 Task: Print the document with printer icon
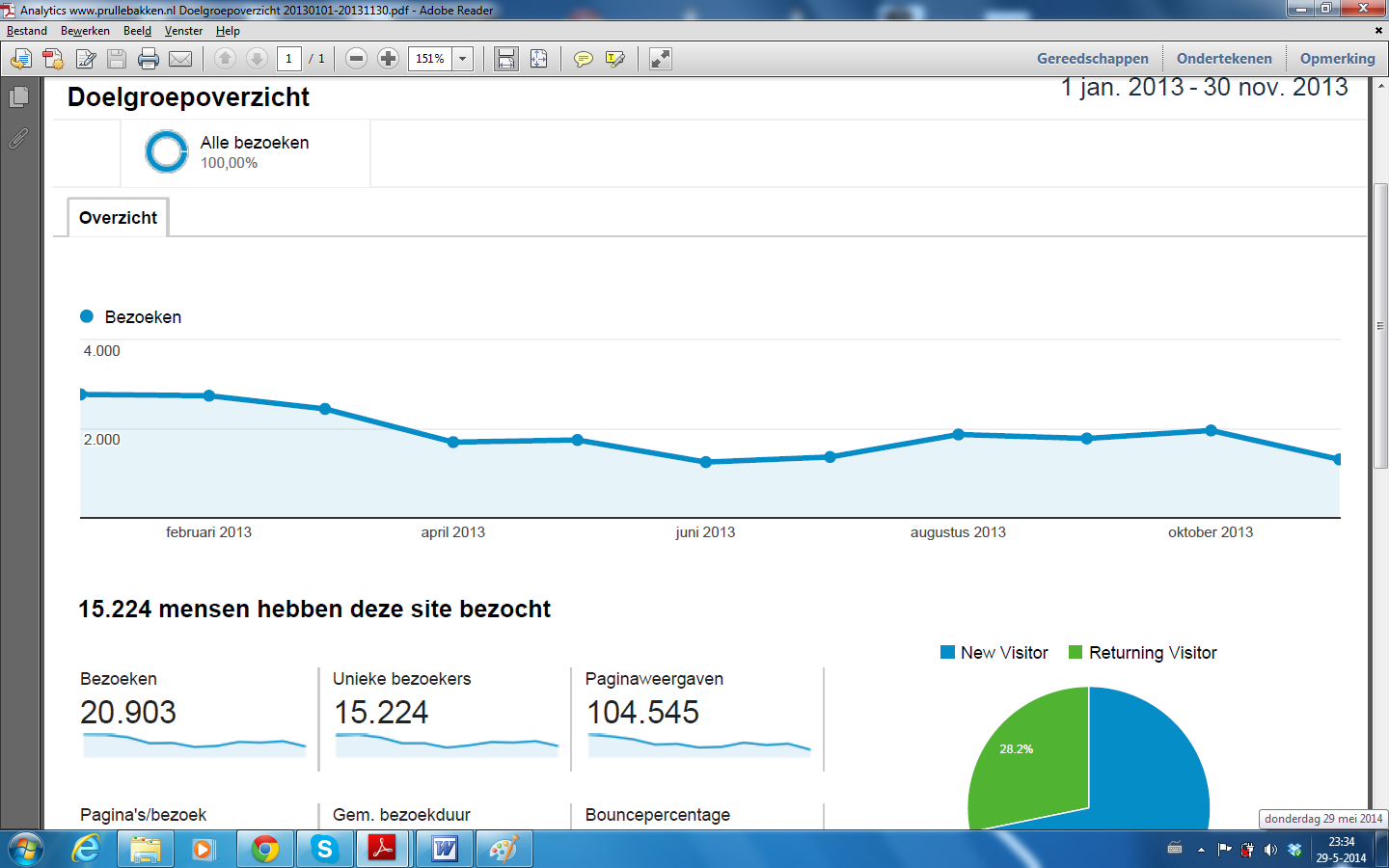pos(149,59)
